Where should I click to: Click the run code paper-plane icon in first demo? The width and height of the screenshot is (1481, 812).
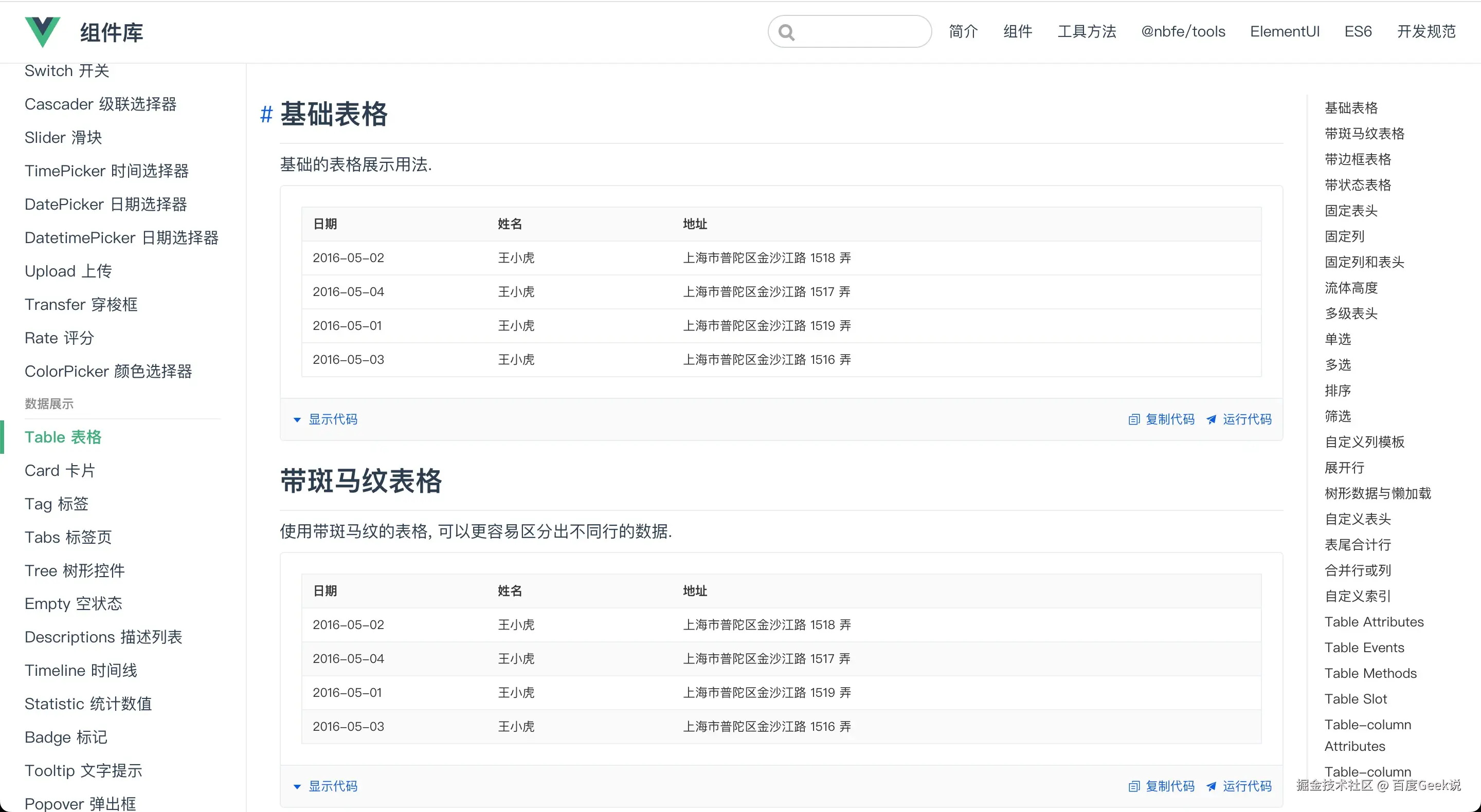coord(1212,419)
